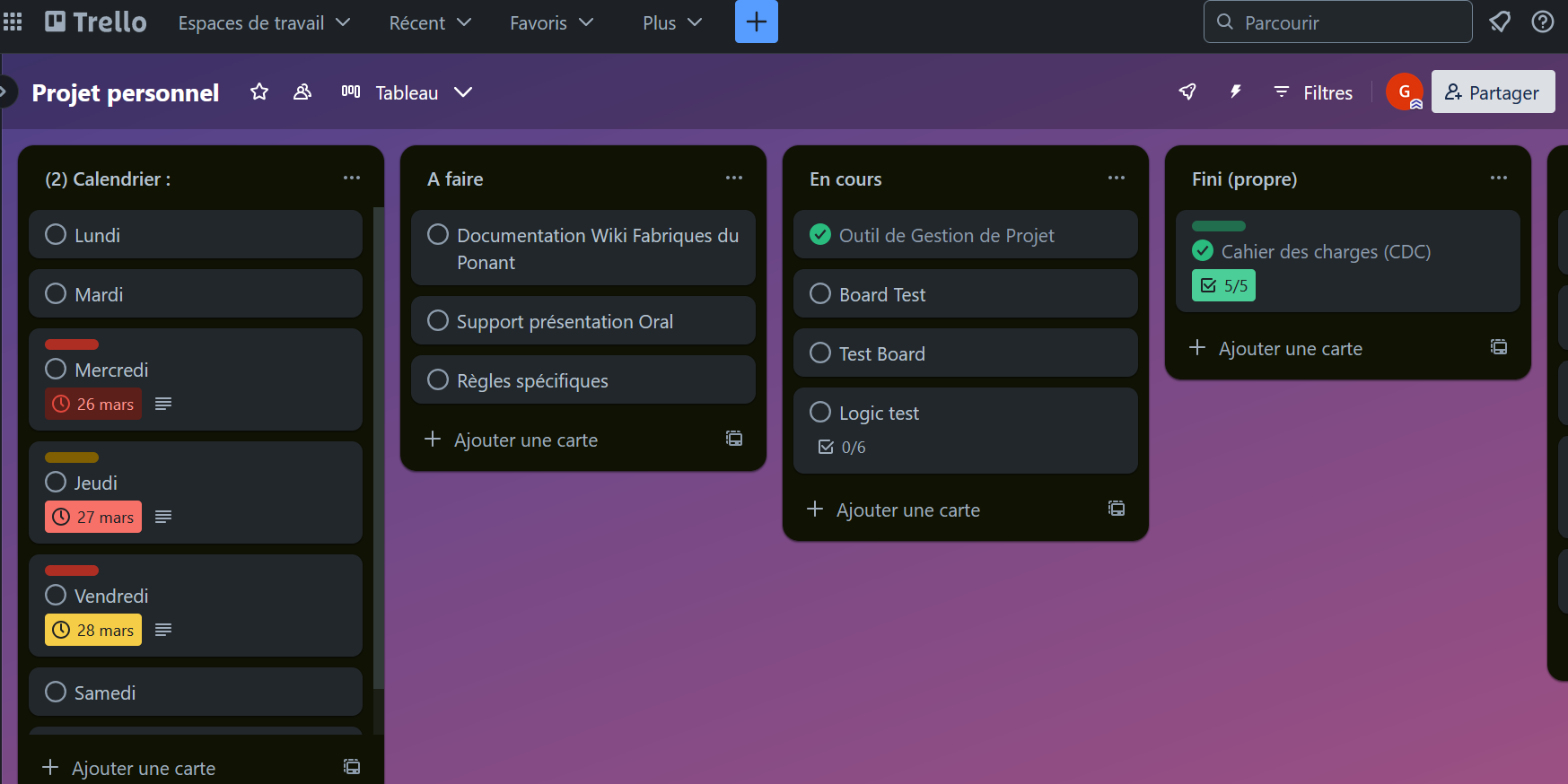Open the automation lightning bolt icon
Screen dimensions: 1568x784
coord(1235,92)
